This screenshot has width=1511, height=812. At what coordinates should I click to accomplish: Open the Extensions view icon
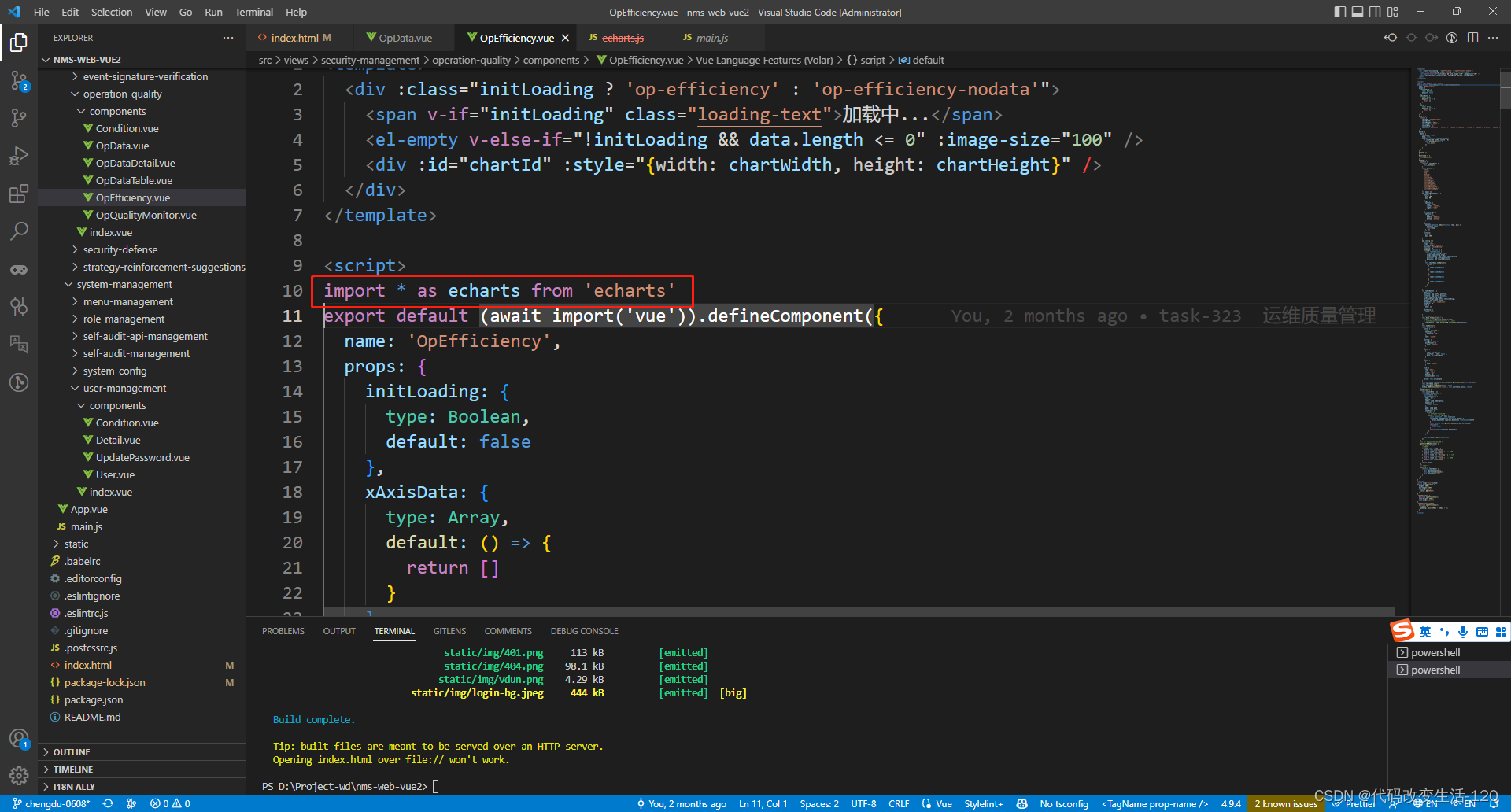(19, 194)
